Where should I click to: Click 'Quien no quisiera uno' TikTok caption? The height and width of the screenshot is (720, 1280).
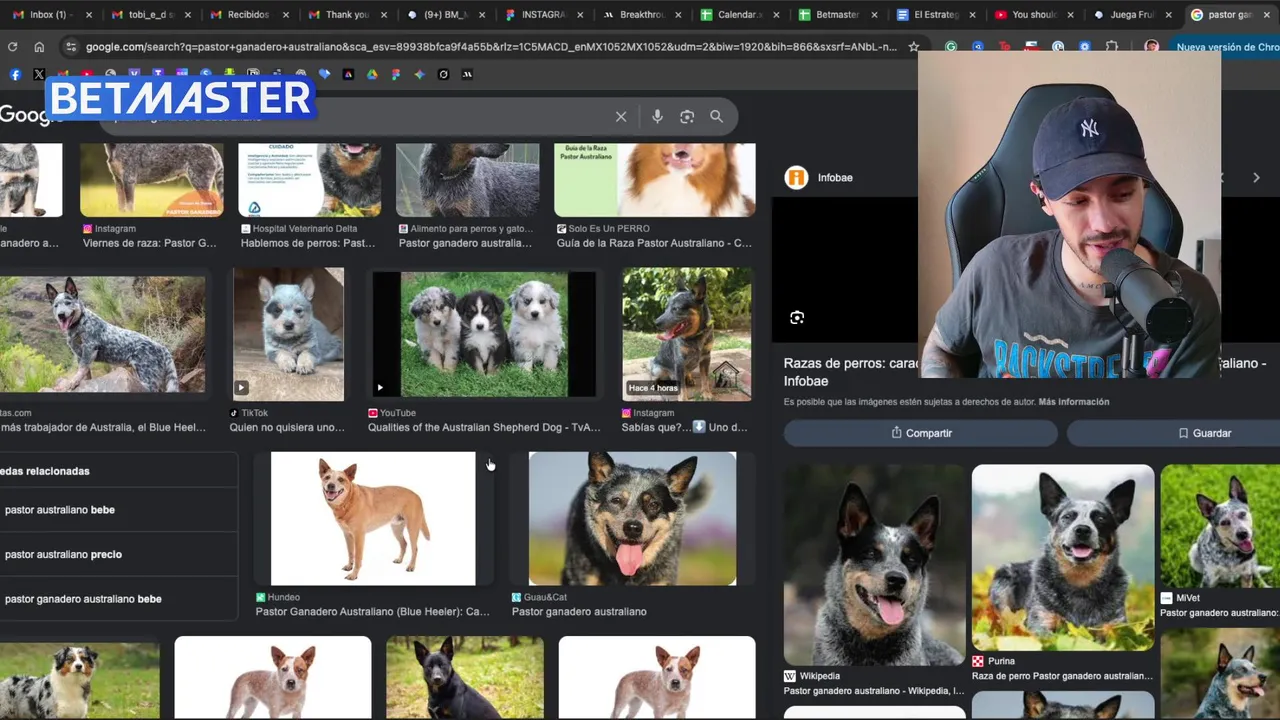click(x=287, y=428)
